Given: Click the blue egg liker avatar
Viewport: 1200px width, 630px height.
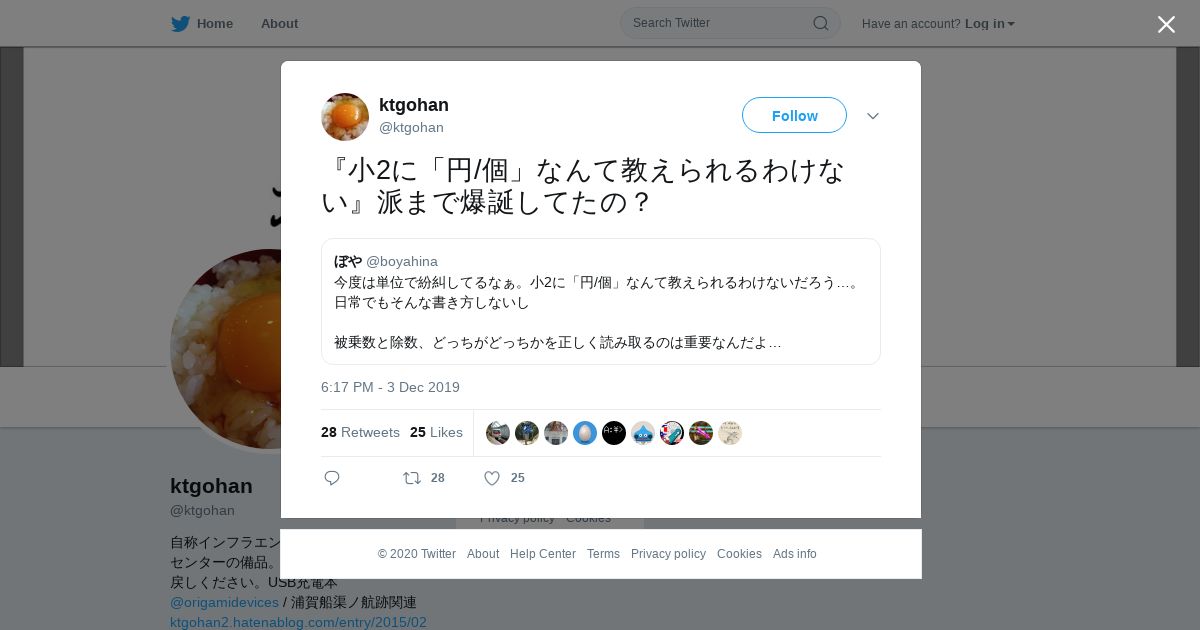Looking at the screenshot, I should [x=585, y=433].
